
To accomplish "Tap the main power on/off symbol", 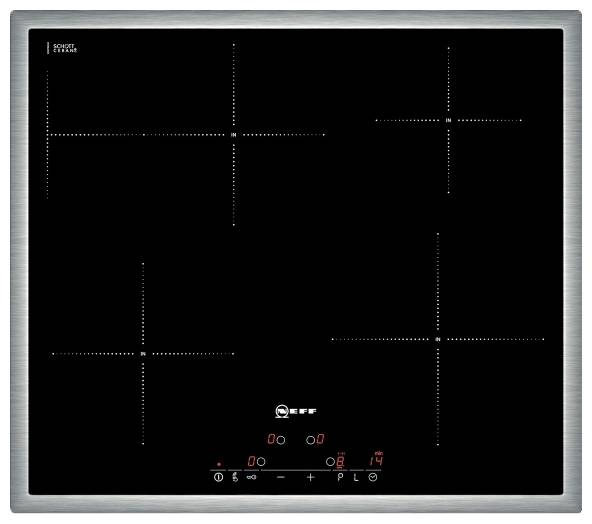I will click(x=218, y=477).
